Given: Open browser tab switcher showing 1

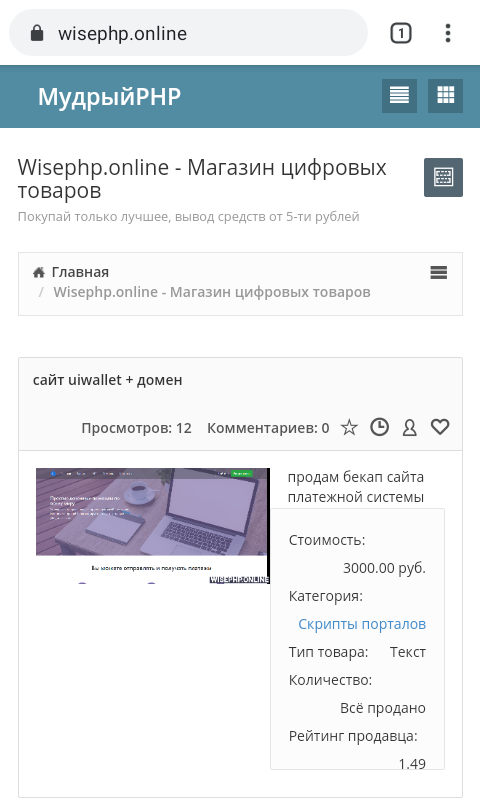Looking at the screenshot, I should pyautogui.click(x=401, y=34).
